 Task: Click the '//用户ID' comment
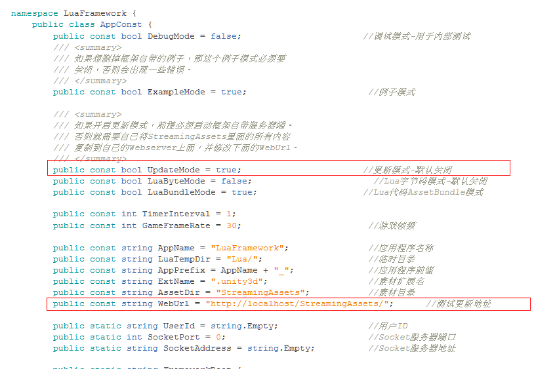[388, 326]
